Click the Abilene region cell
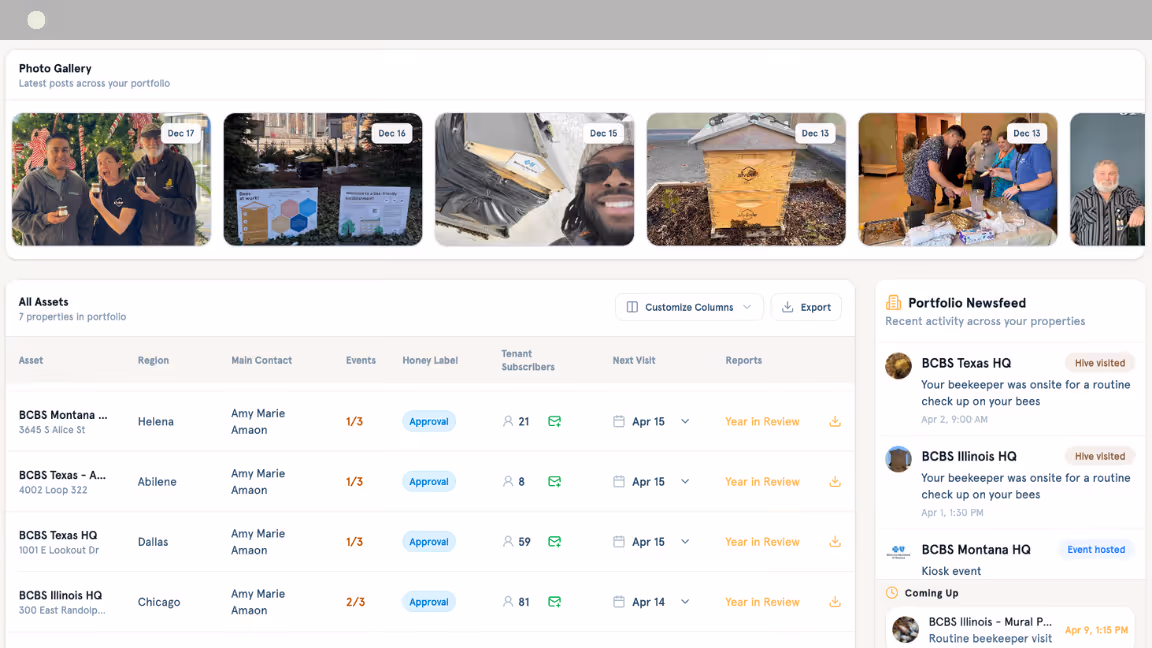 (x=157, y=482)
